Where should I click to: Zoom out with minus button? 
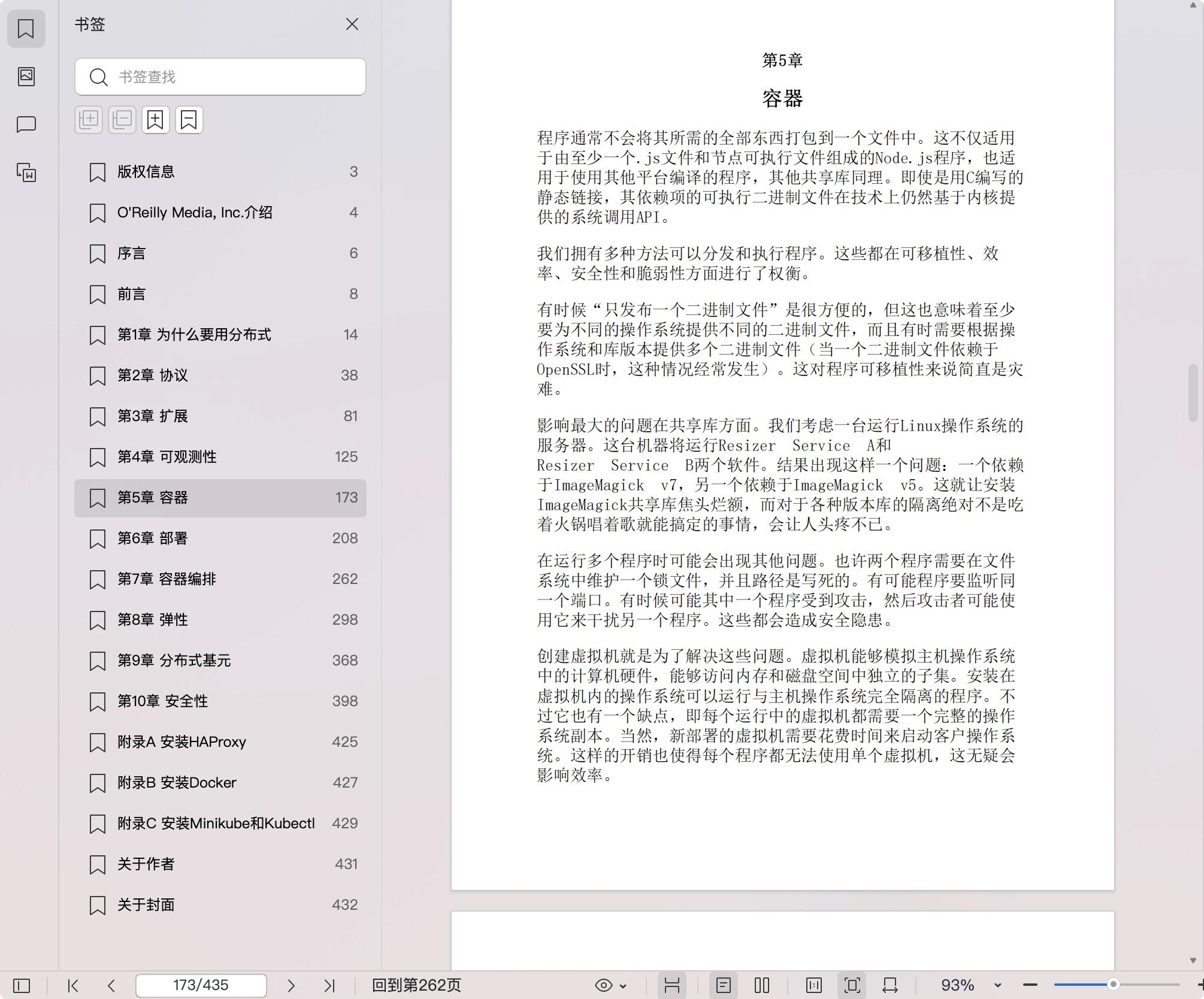(x=1030, y=985)
